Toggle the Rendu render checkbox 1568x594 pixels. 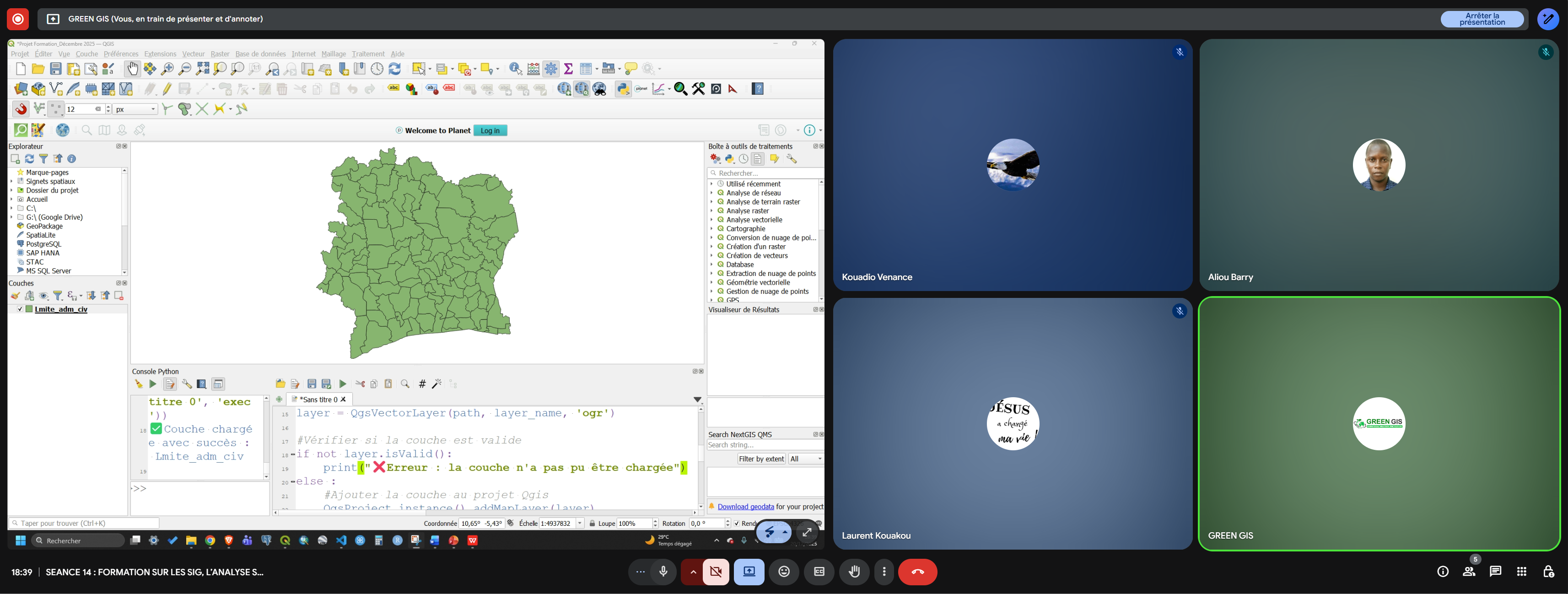point(737,524)
